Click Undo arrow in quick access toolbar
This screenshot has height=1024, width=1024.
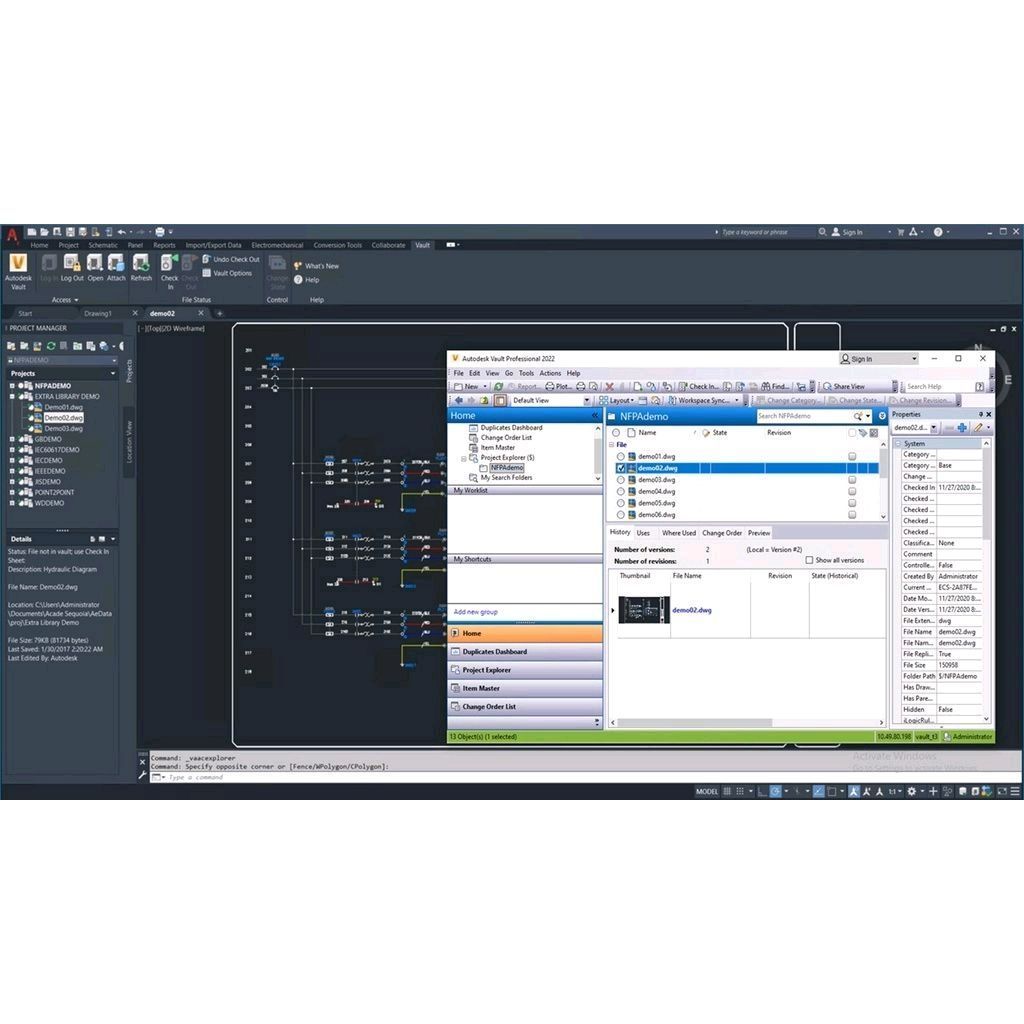point(121,232)
